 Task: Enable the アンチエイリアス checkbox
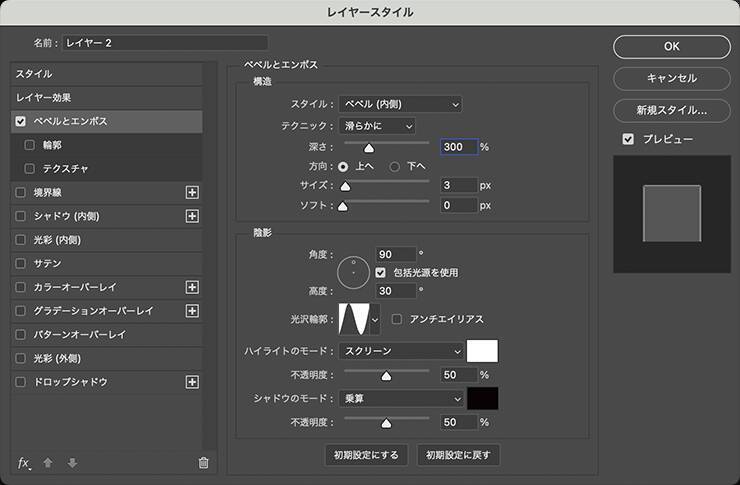[x=398, y=319]
